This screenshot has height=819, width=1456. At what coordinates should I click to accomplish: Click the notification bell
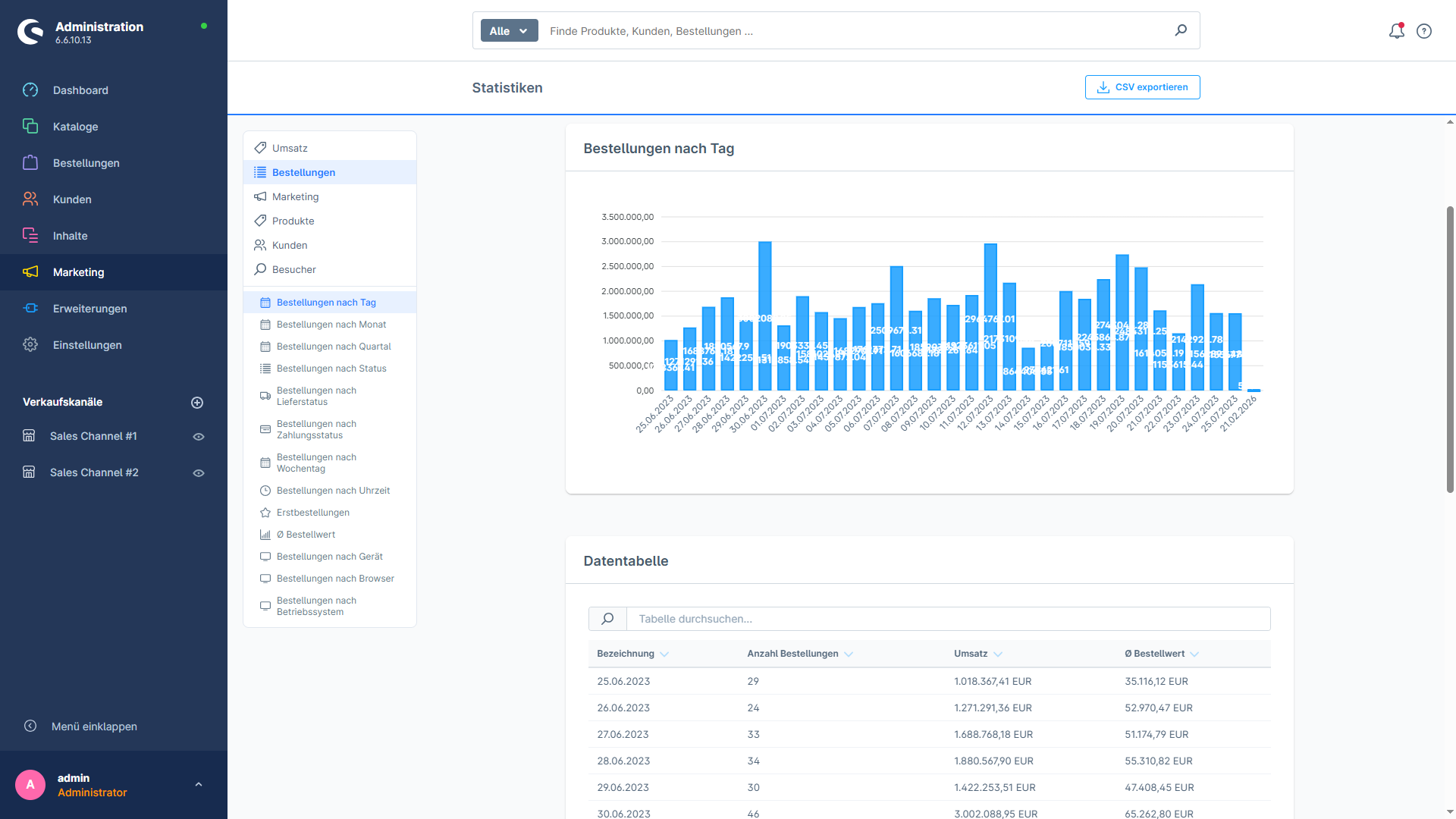[x=1396, y=31]
